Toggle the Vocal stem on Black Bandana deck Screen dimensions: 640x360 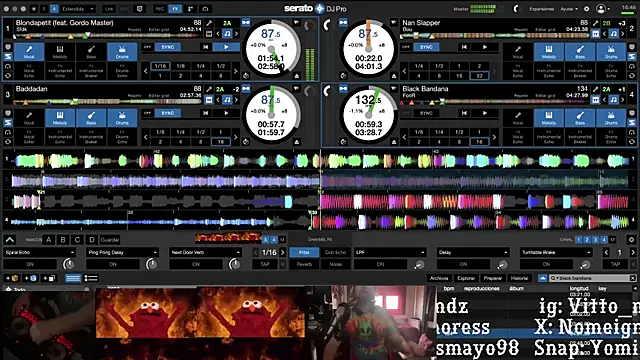[x=518, y=118]
